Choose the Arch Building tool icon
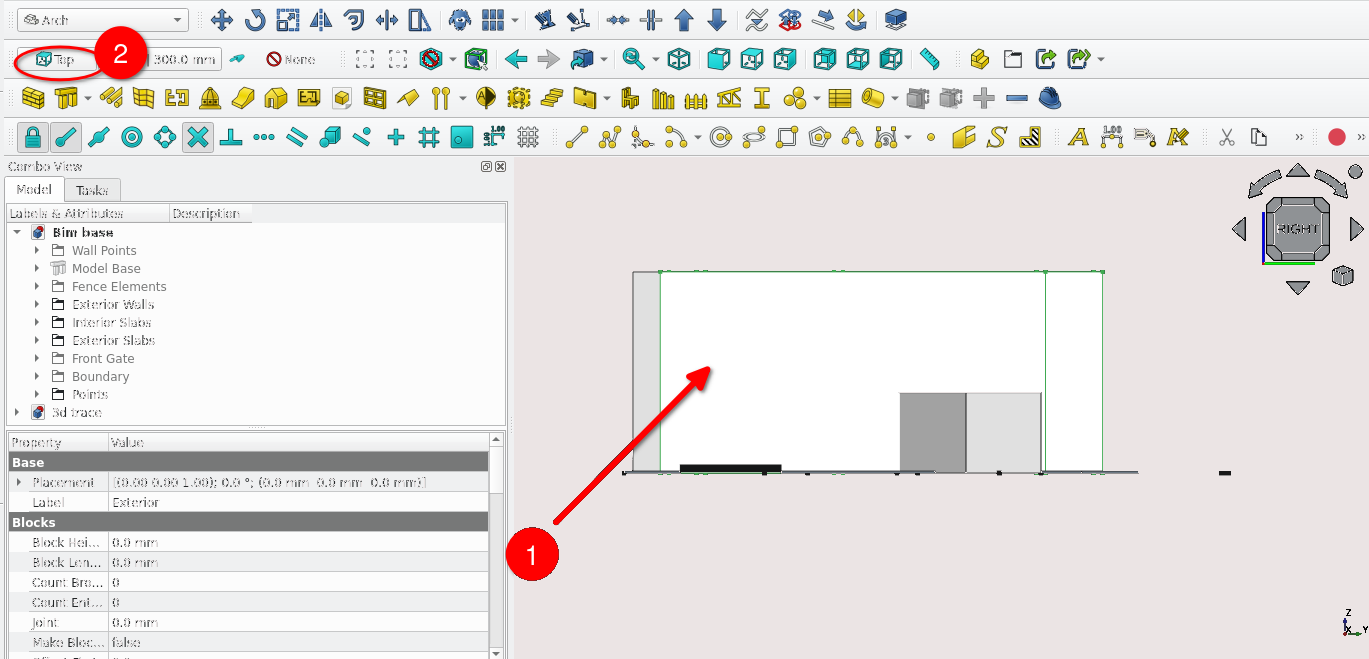Viewport: 1369px width, 659px height. coord(275,99)
